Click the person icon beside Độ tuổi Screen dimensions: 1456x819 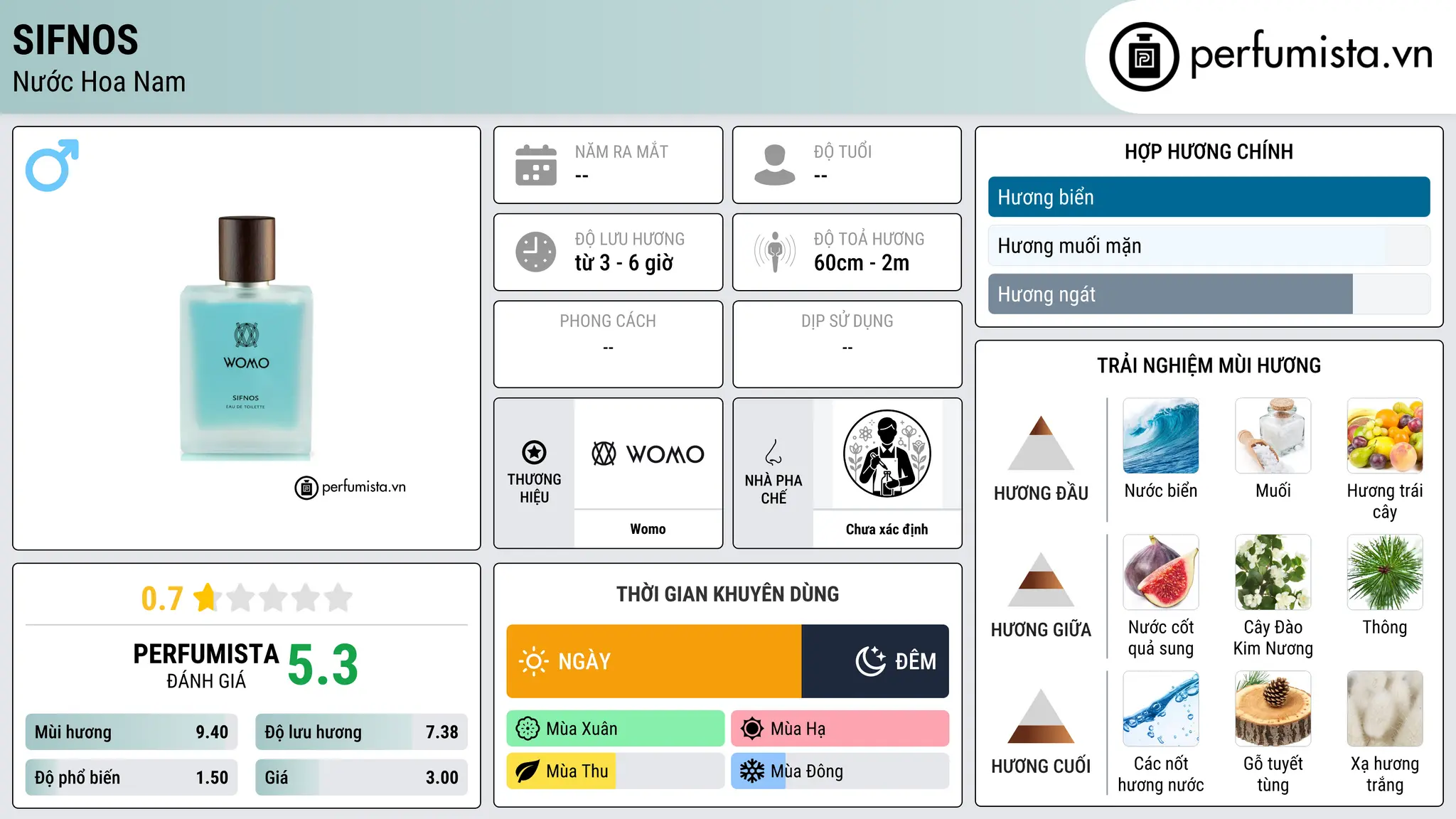[775, 165]
